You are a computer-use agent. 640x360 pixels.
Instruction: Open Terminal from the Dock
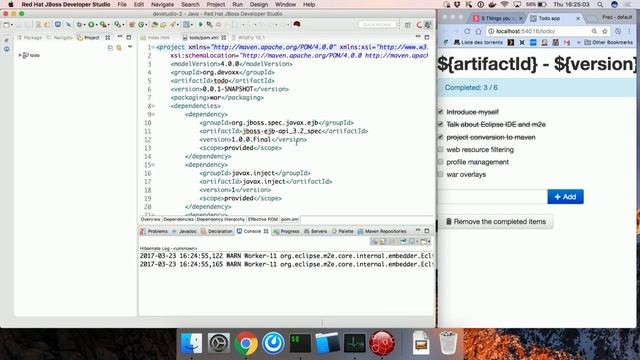300,343
